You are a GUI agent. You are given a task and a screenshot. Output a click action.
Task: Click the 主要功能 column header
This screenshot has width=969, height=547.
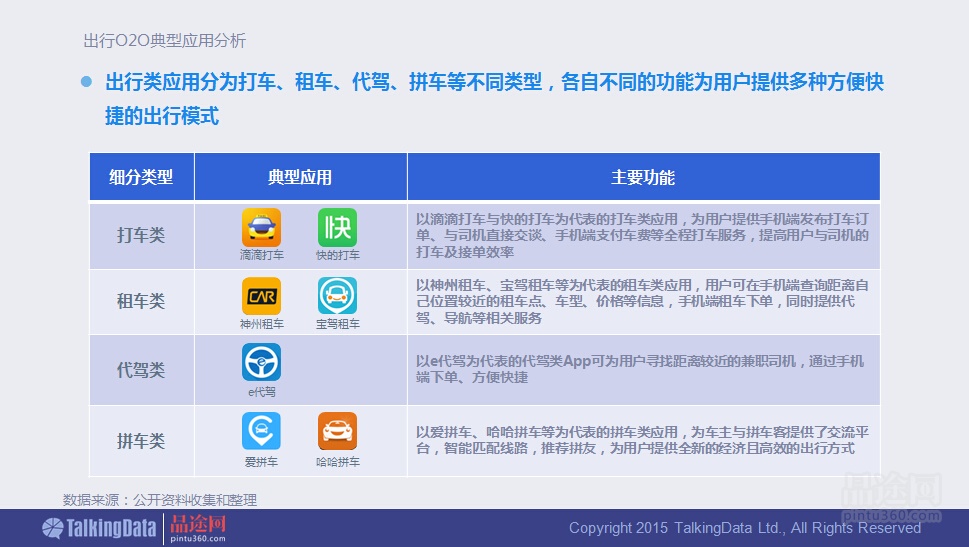pos(643,177)
